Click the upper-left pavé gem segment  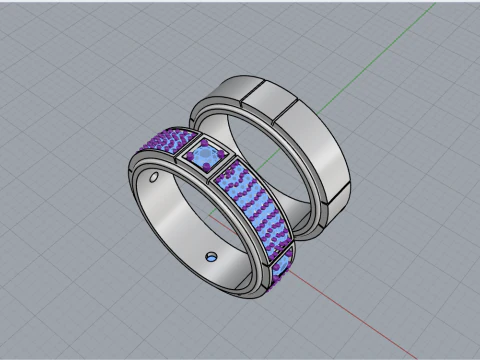[170, 142]
